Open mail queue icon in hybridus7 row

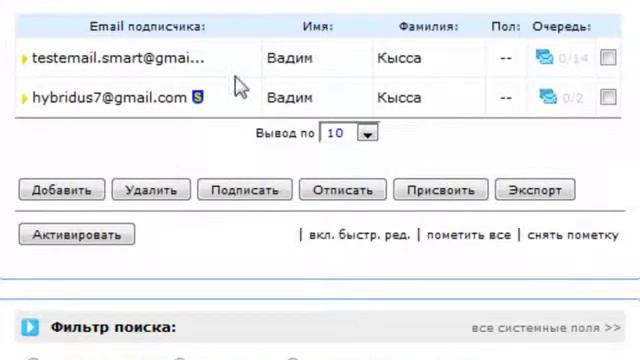pos(548,97)
